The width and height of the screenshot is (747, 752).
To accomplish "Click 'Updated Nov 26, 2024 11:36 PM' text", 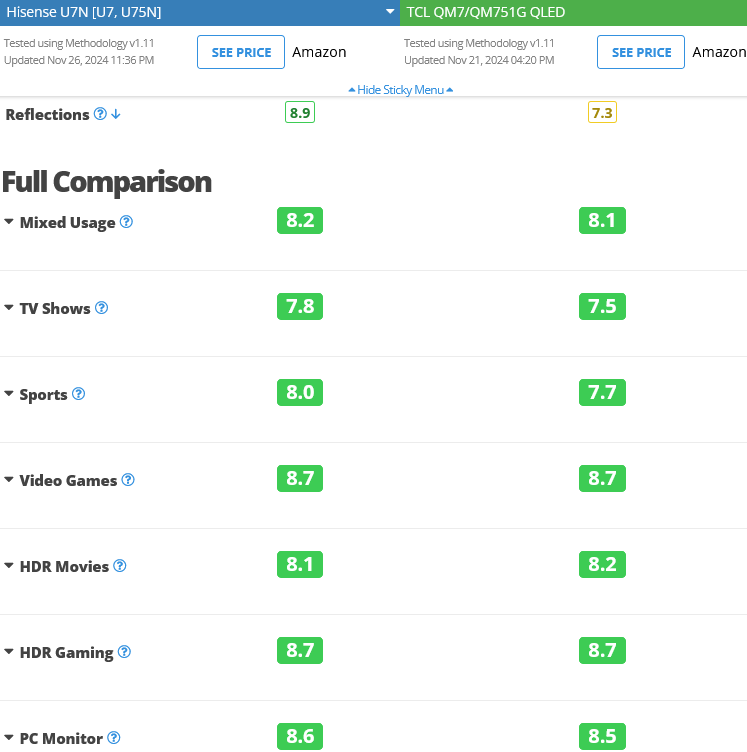I will pos(79,60).
